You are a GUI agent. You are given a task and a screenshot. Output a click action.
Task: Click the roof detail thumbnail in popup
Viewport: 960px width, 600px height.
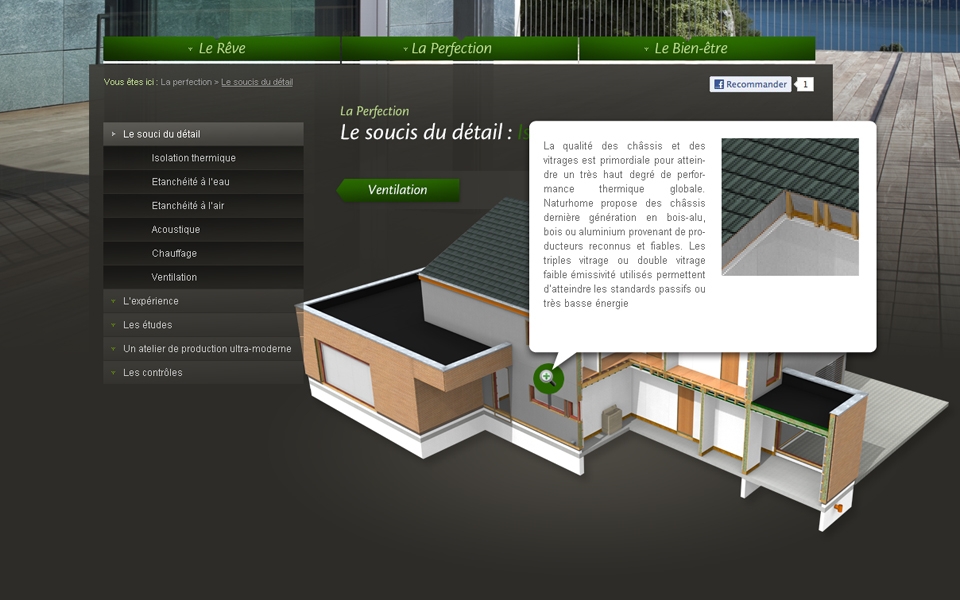tap(790, 207)
